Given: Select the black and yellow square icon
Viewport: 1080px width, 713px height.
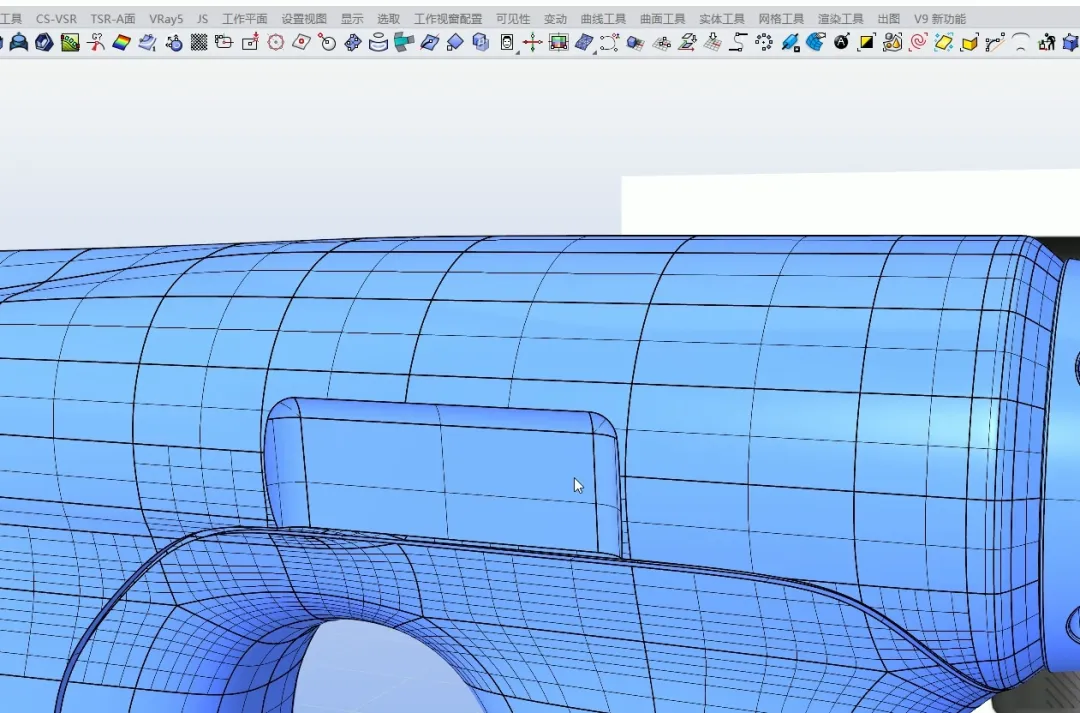Looking at the screenshot, I should point(866,42).
